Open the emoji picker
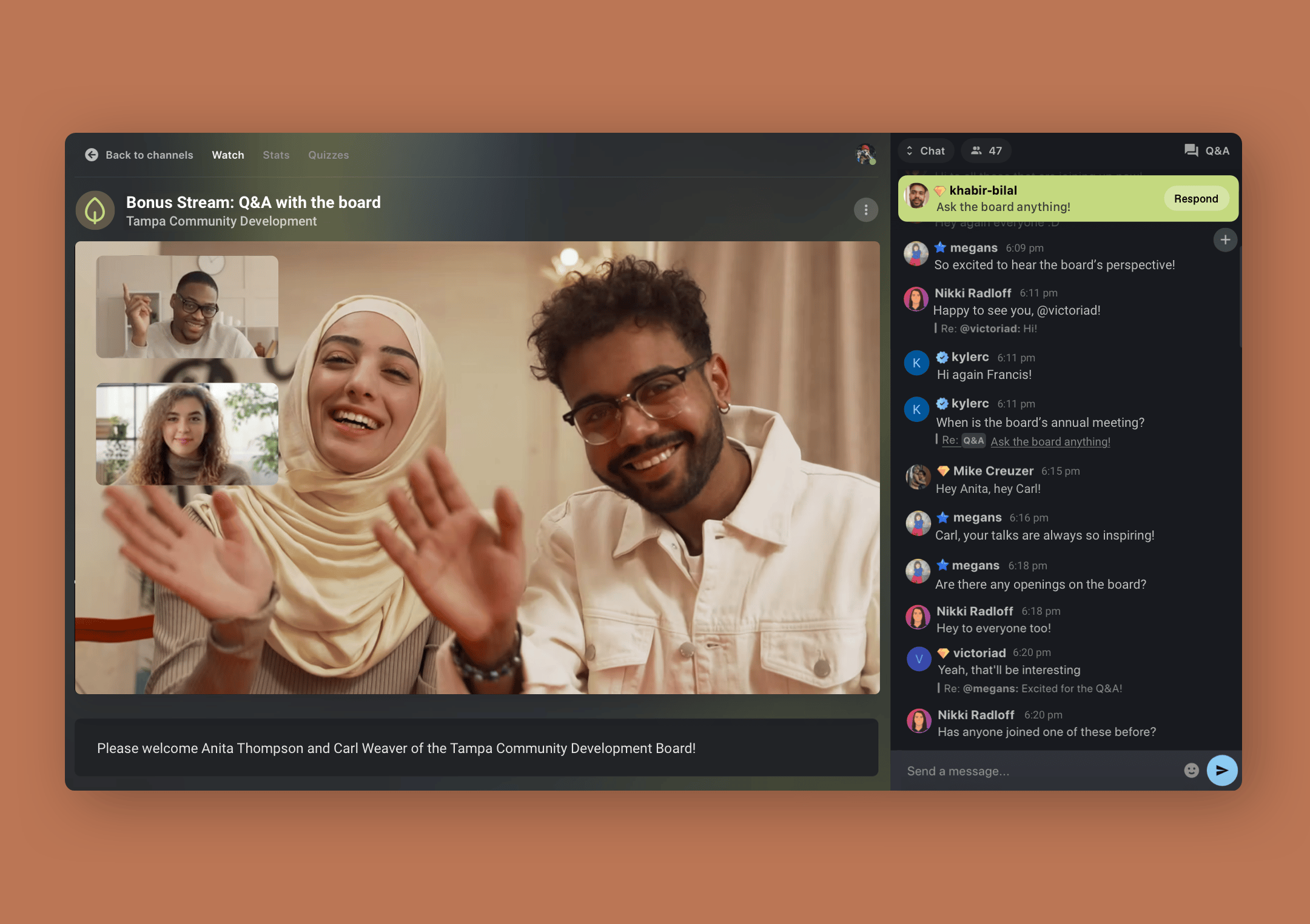The image size is (1310, 924). click(x=1191, y=771)
